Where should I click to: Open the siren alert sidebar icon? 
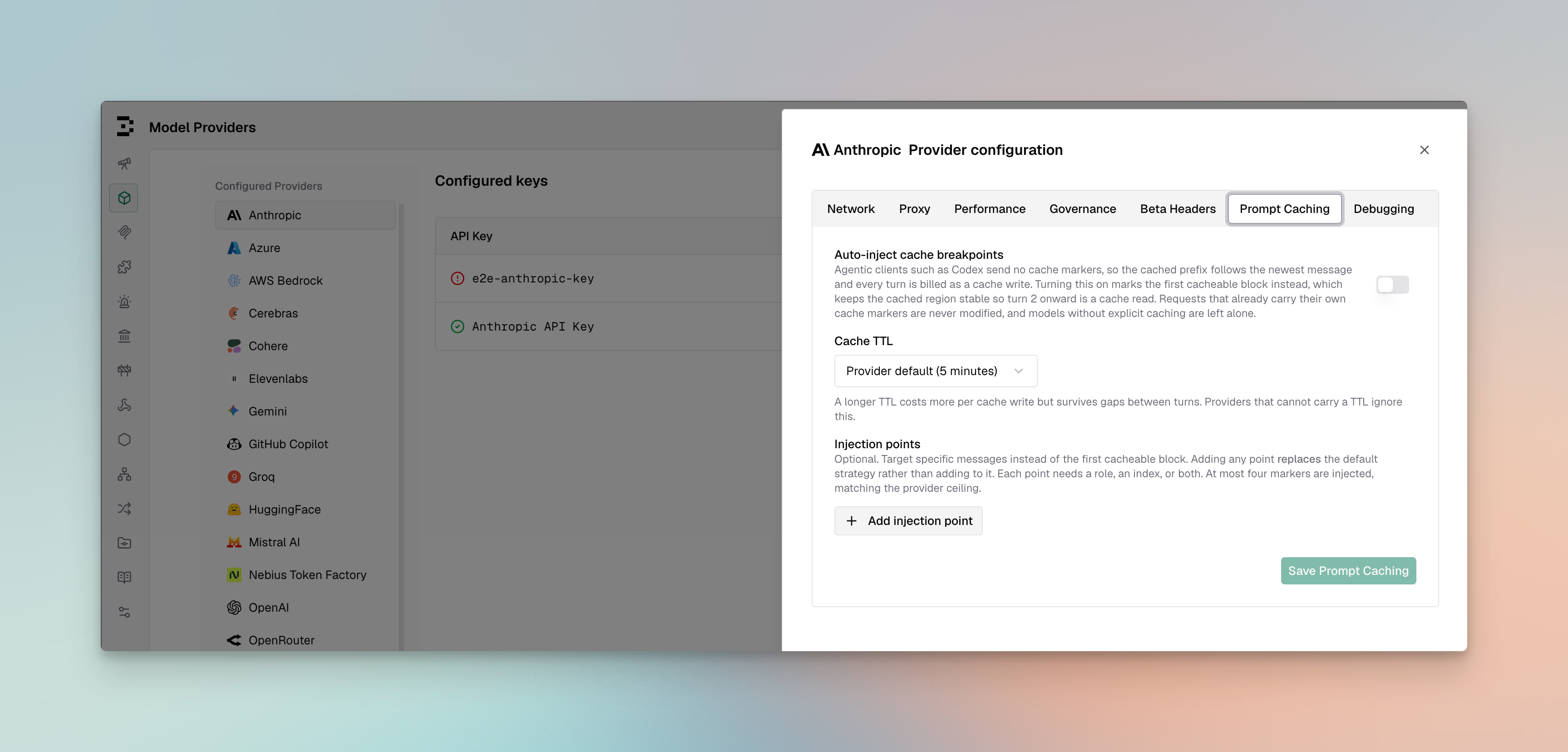coord(124,302)
